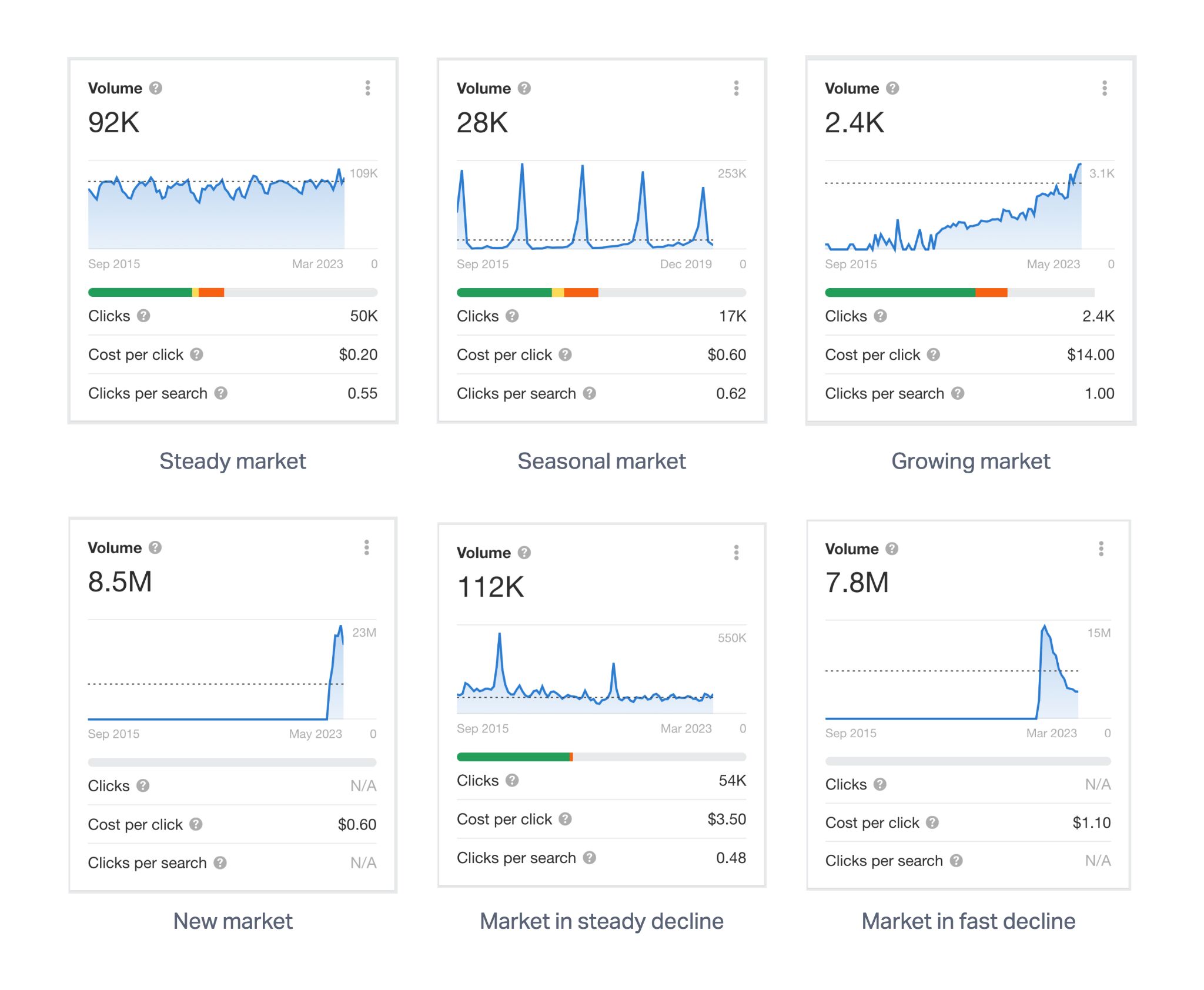This screenshot has width=1204, height=990.
Task: Click the Clicks per search help icon on the Steady market card
Action: coord(220,393)
